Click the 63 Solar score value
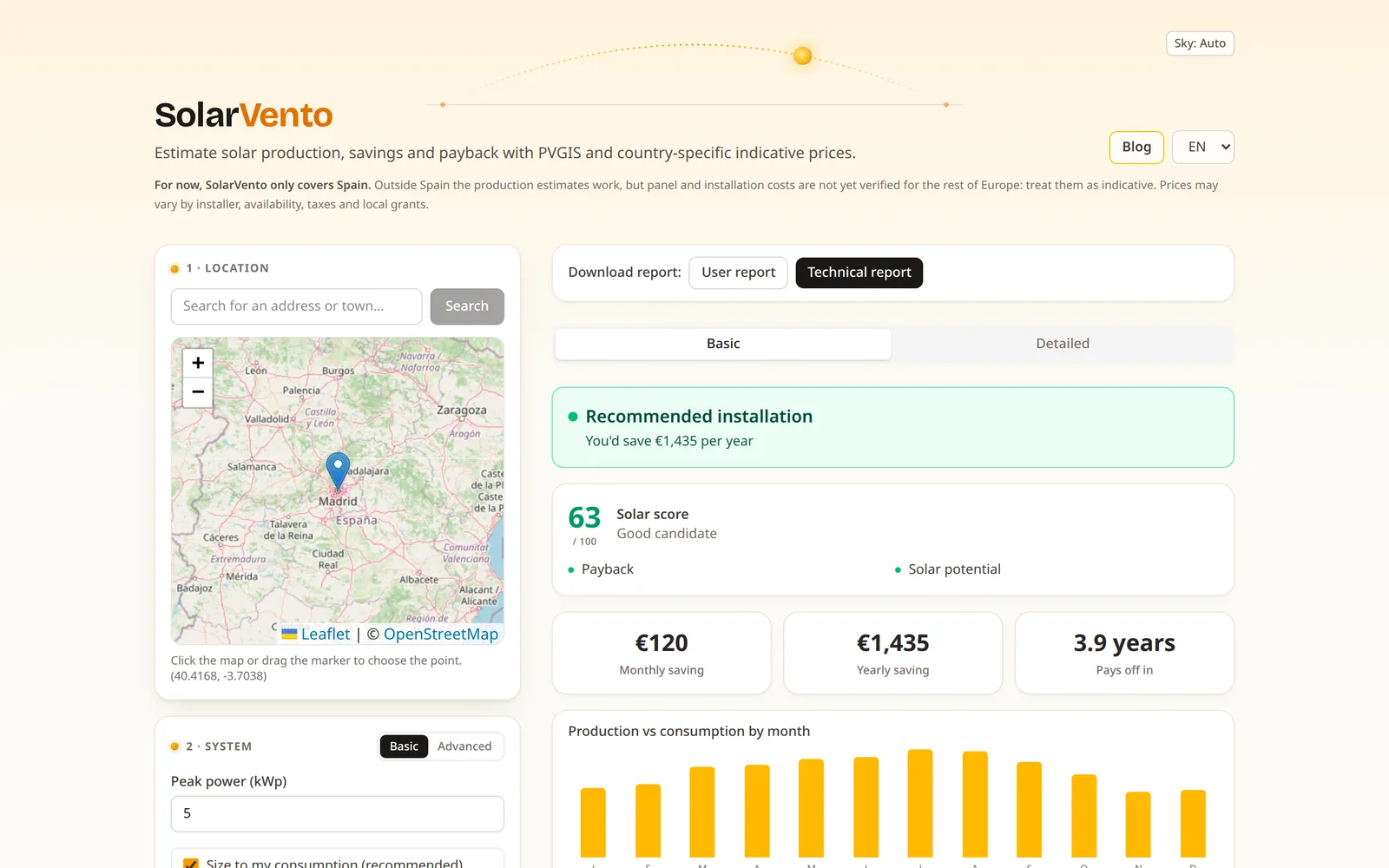This screenshot has height=868, width=1389. click(x=584, y=517)
